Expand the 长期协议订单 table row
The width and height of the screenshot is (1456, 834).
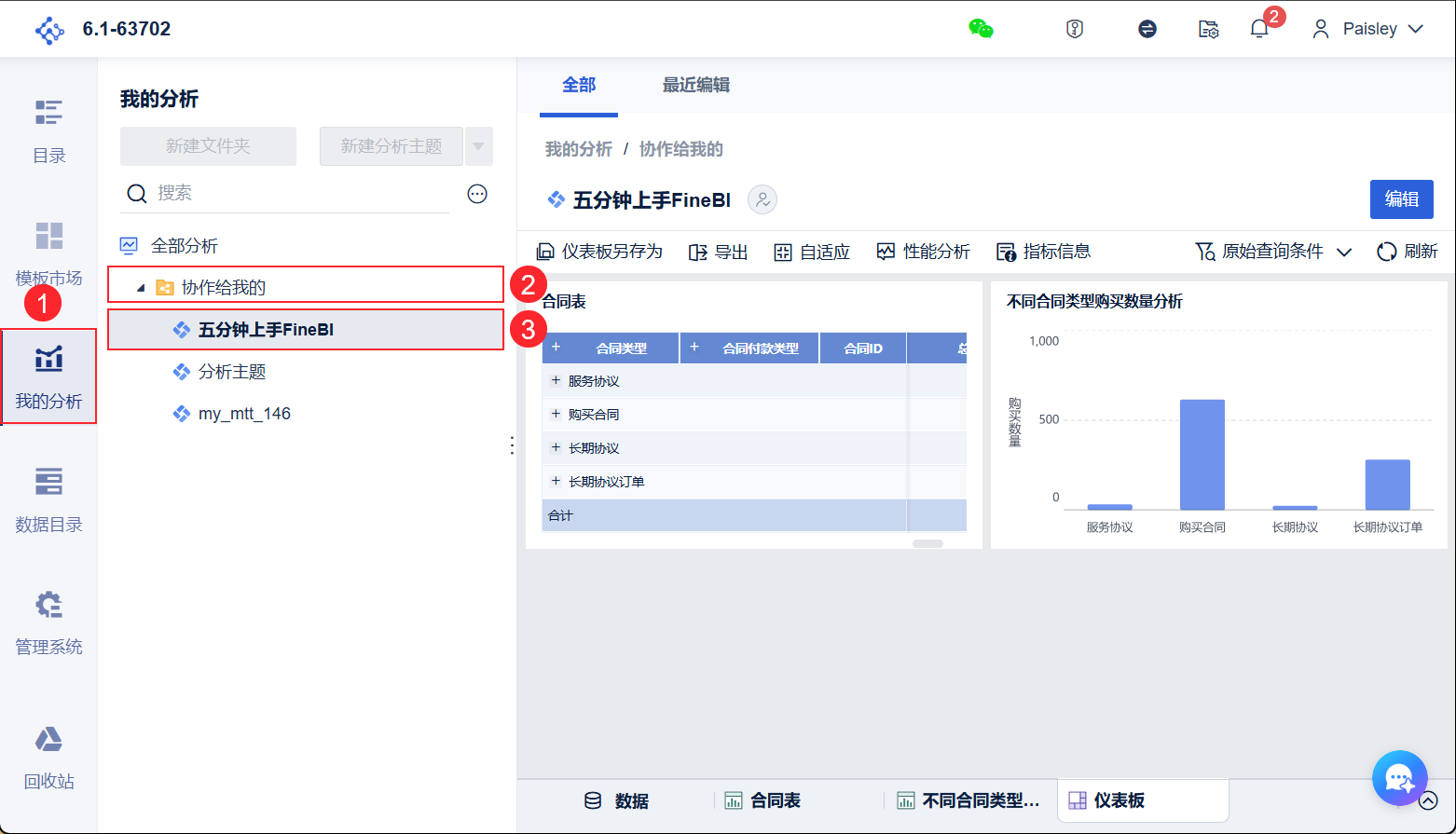(556, 481)
